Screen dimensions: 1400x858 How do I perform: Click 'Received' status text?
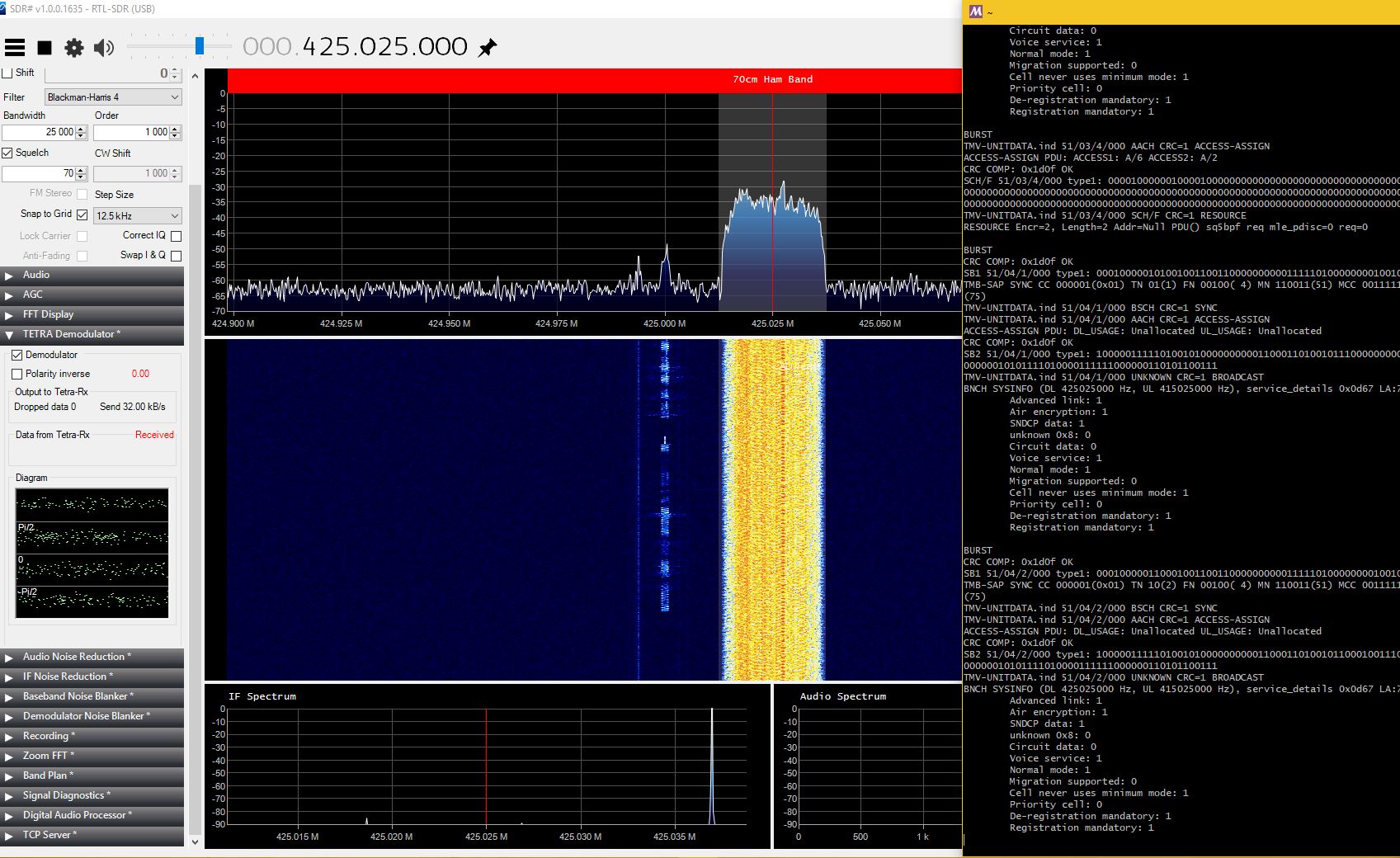click(x=154, y=435)
